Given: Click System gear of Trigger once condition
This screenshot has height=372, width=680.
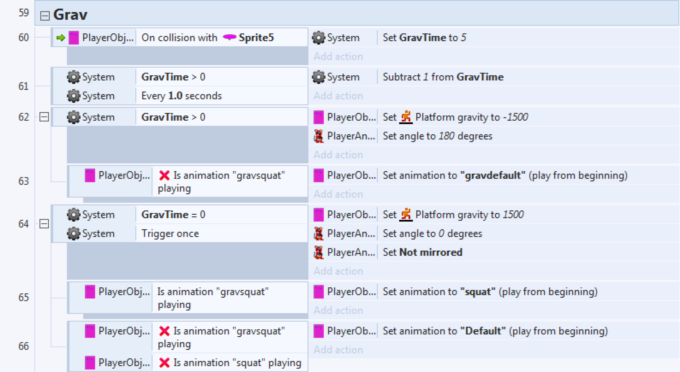Looking at the screenshot, I should 74,234.
